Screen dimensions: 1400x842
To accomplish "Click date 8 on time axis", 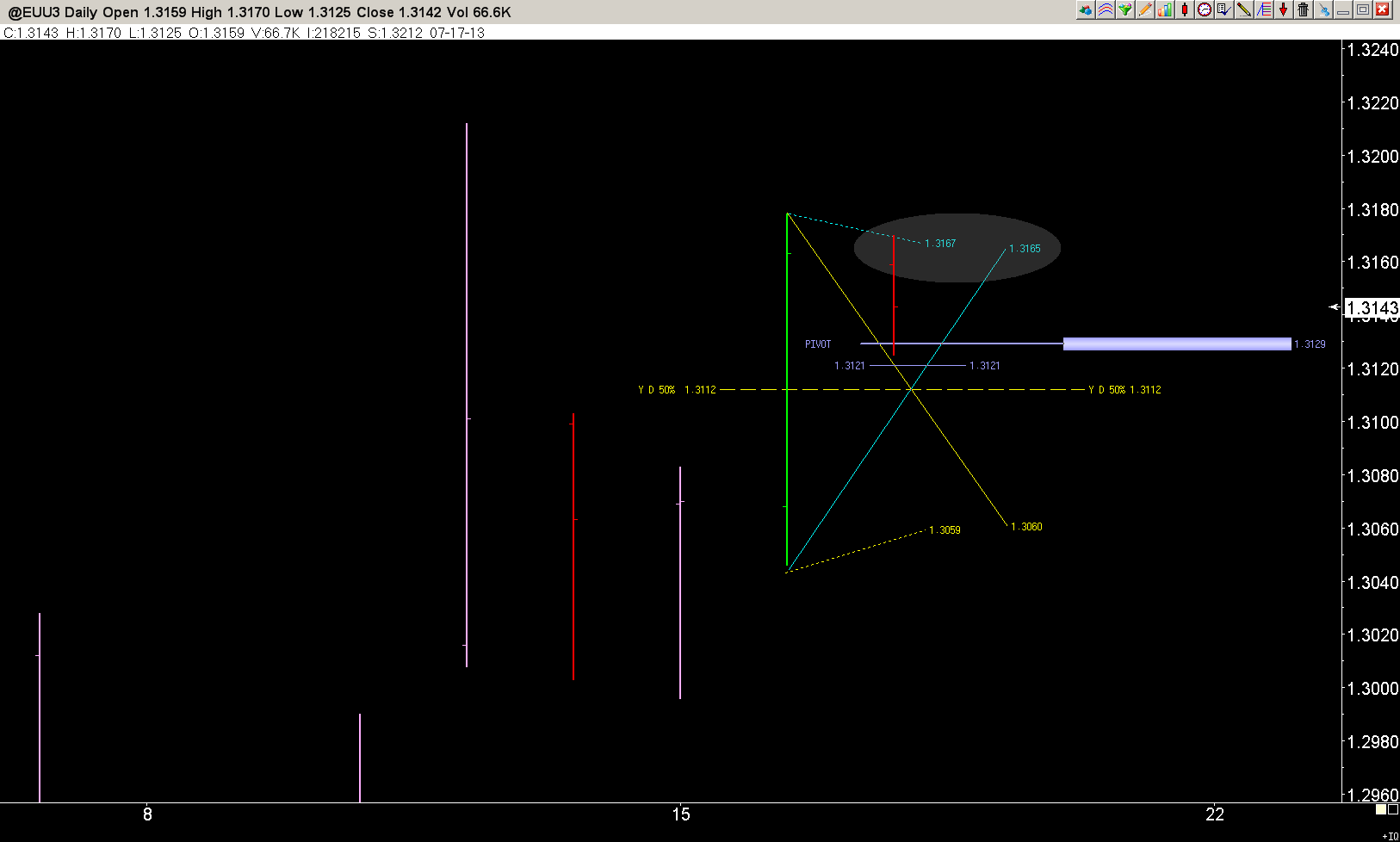I will tap(147, 814).
